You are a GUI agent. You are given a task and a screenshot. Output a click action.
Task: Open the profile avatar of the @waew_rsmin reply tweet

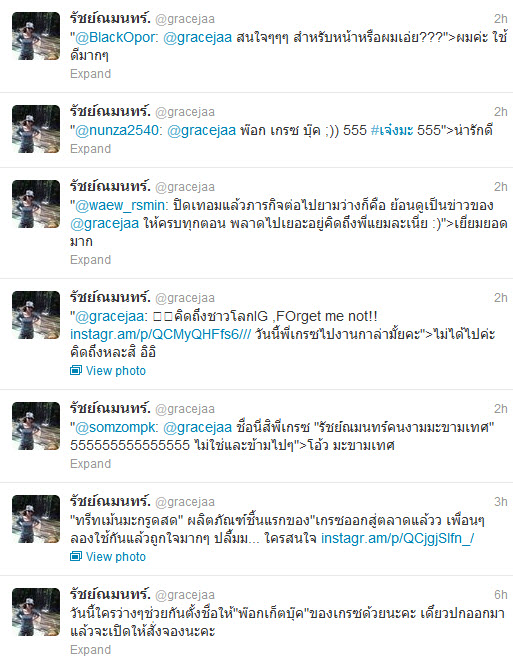pos(36,204)
